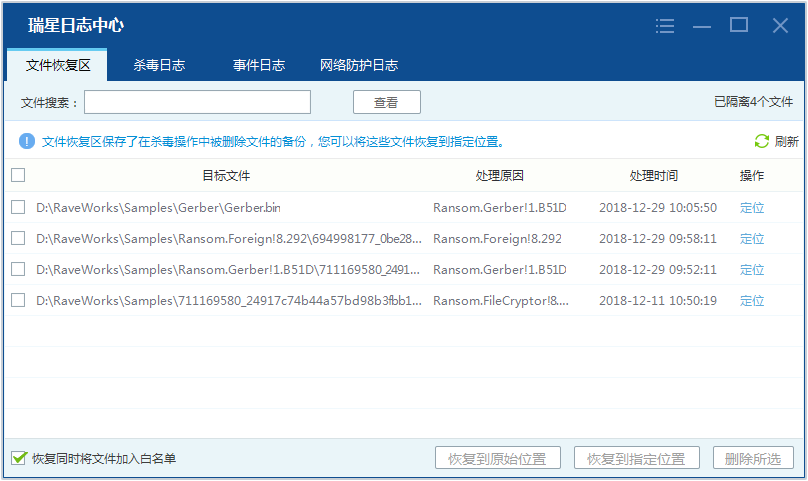808x481 pixels.
Task: Sort by the 处理时间 column header
Action: [x=653, y=176]
